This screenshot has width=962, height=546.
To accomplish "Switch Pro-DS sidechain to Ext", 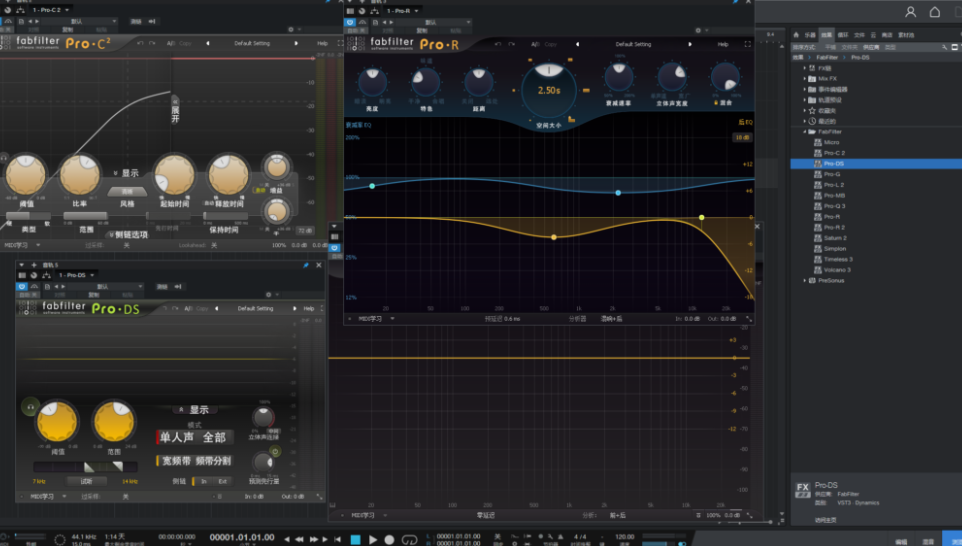I will 222,481.
